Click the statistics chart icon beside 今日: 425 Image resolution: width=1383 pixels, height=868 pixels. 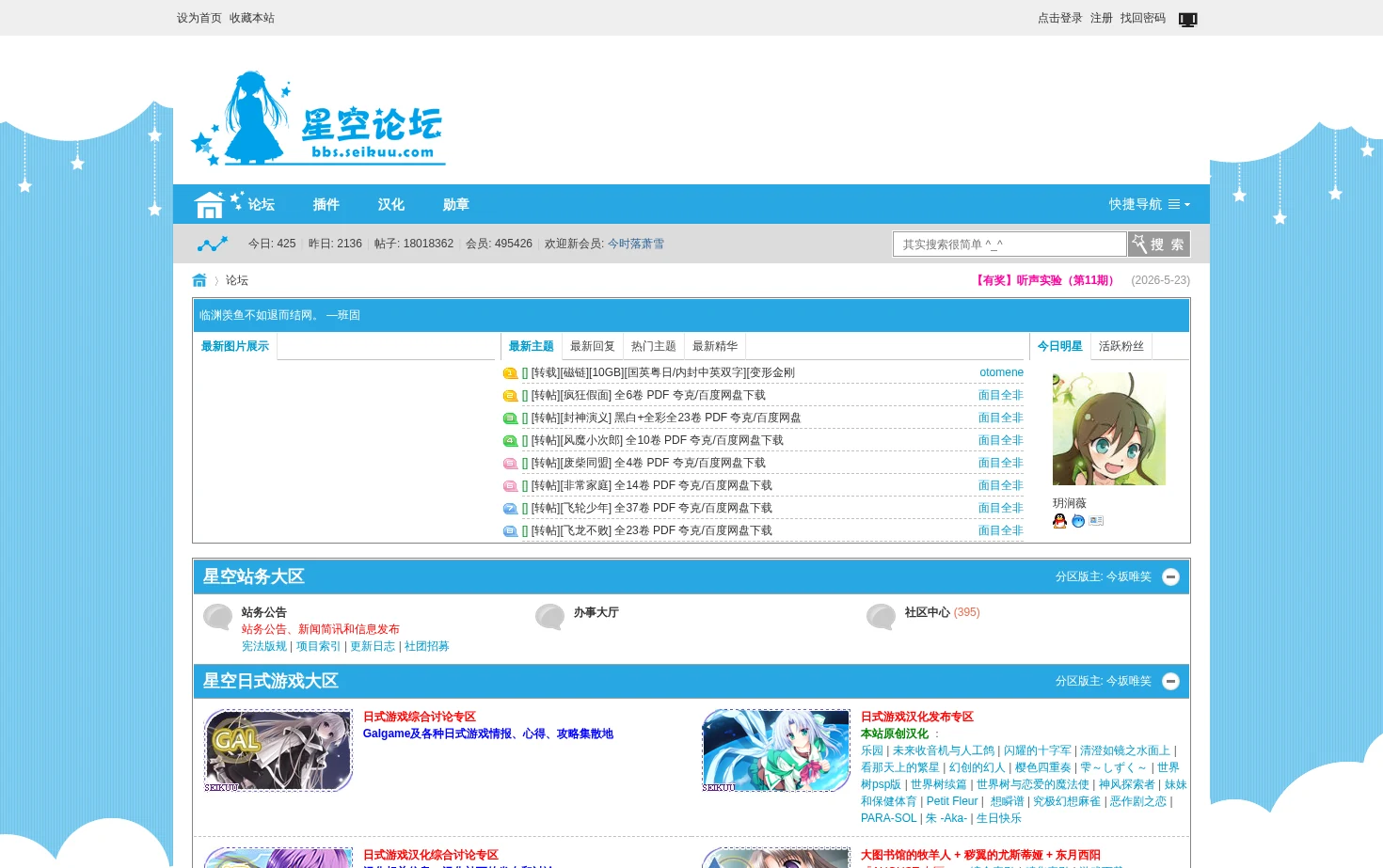[x=213, y=245]
